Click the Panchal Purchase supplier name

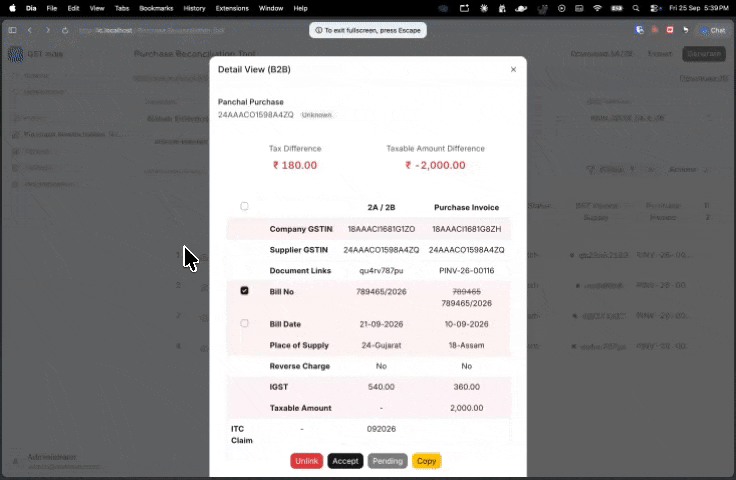coord(251,102)
